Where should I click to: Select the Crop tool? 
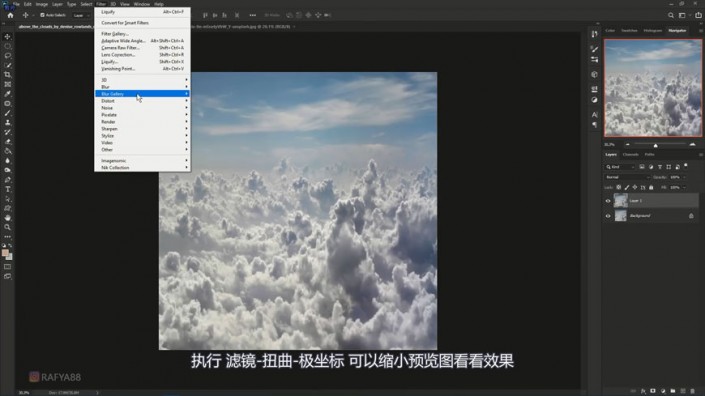click(x=7, y=75)
